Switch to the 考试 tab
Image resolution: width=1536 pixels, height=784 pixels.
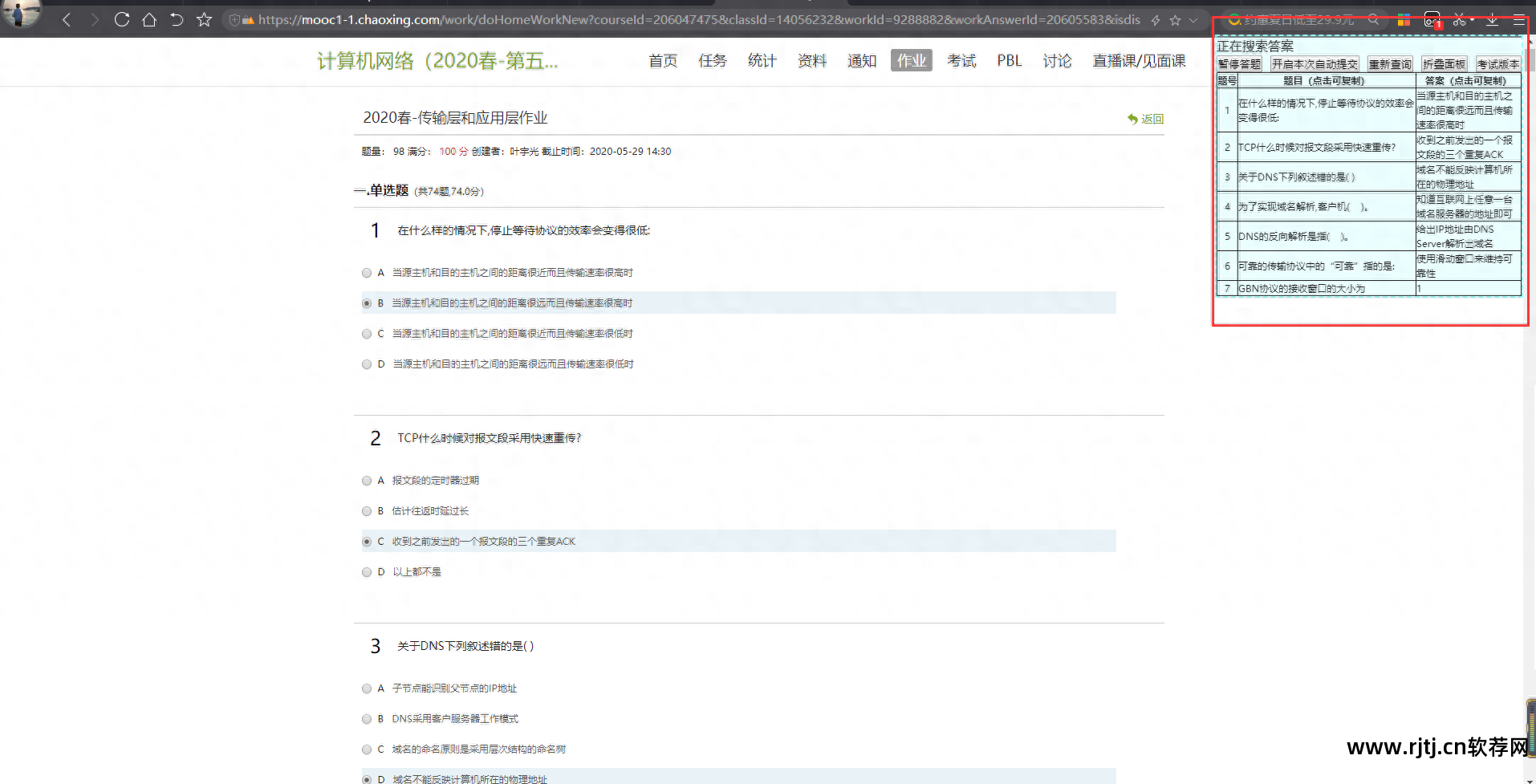(961, 61)
